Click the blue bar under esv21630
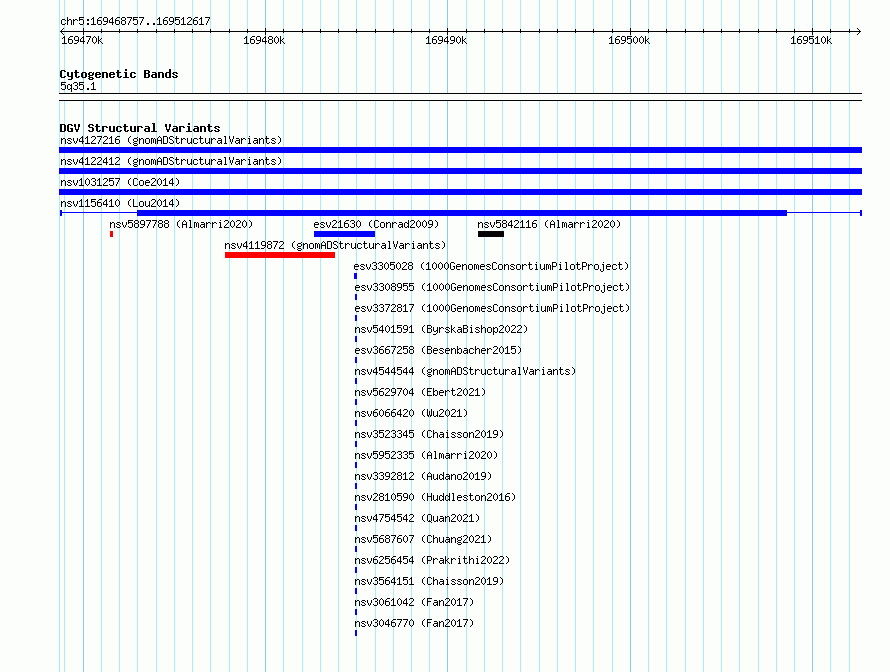Viewport: 890px width, 672px height. (x=344, y=234)
